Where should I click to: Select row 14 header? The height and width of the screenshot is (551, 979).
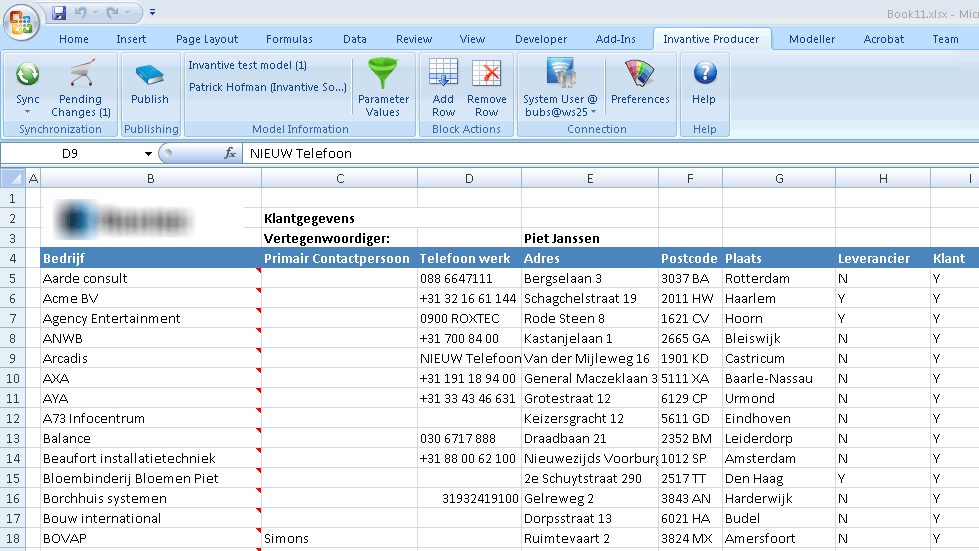pos(12,458)
